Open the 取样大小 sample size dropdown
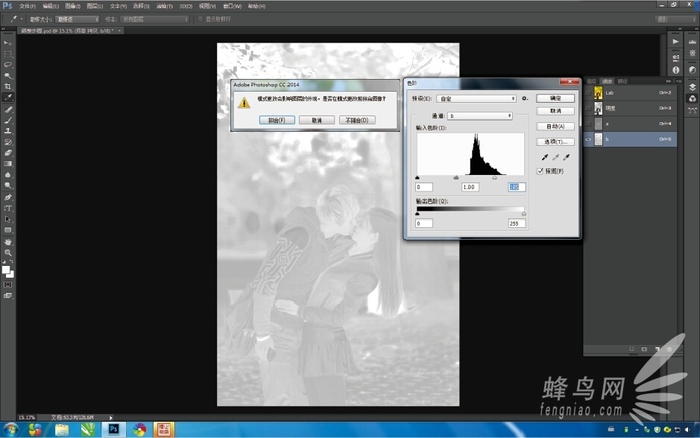The width and height of the screenshot is (700, 438). [77, 19]
